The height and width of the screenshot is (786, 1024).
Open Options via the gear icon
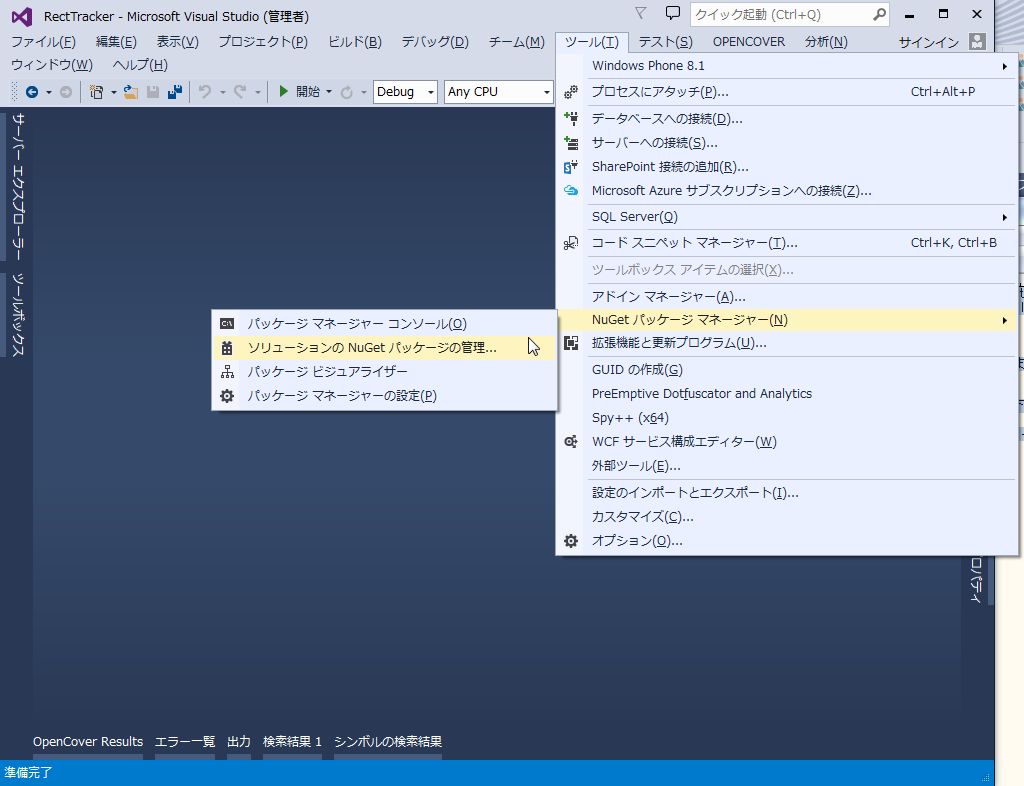tap(570, 540)
